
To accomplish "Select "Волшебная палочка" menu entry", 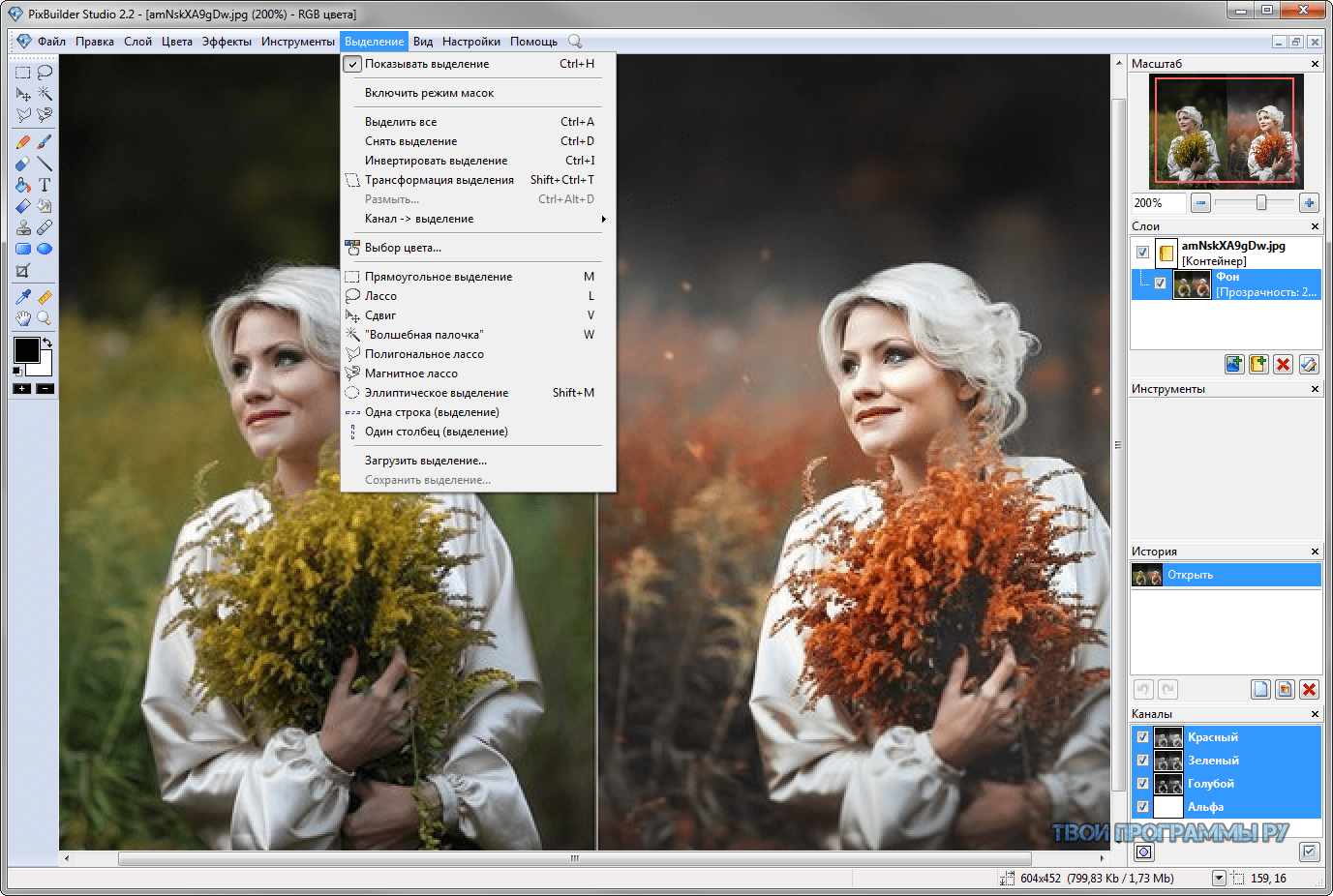I will [424, 335].
